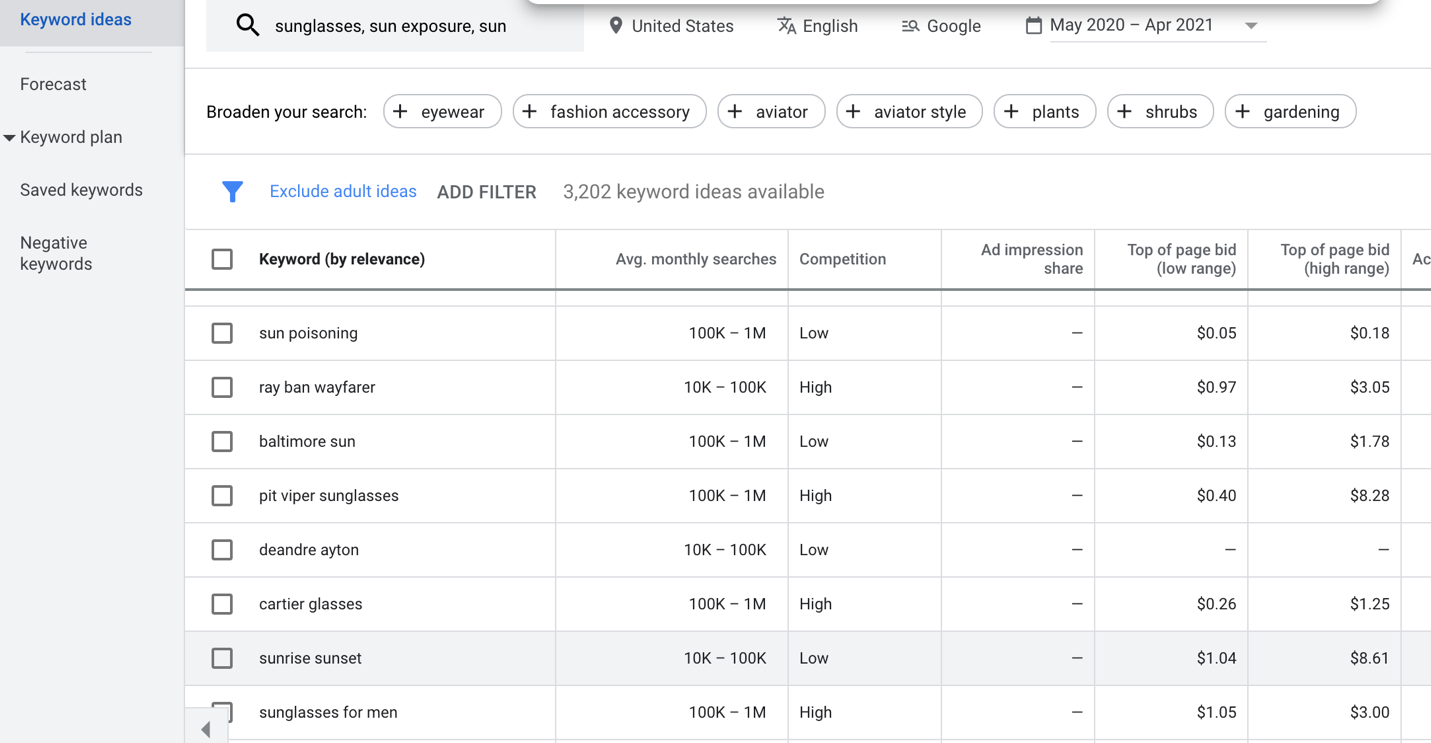
Task: Click the blue filter funnel icon
Action: tap(232, 192)
